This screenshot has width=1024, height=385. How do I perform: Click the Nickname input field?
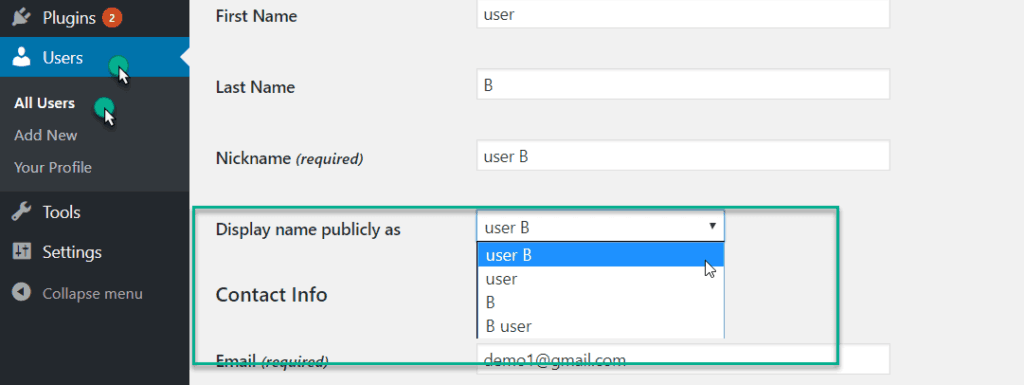(x=683, y=156)
